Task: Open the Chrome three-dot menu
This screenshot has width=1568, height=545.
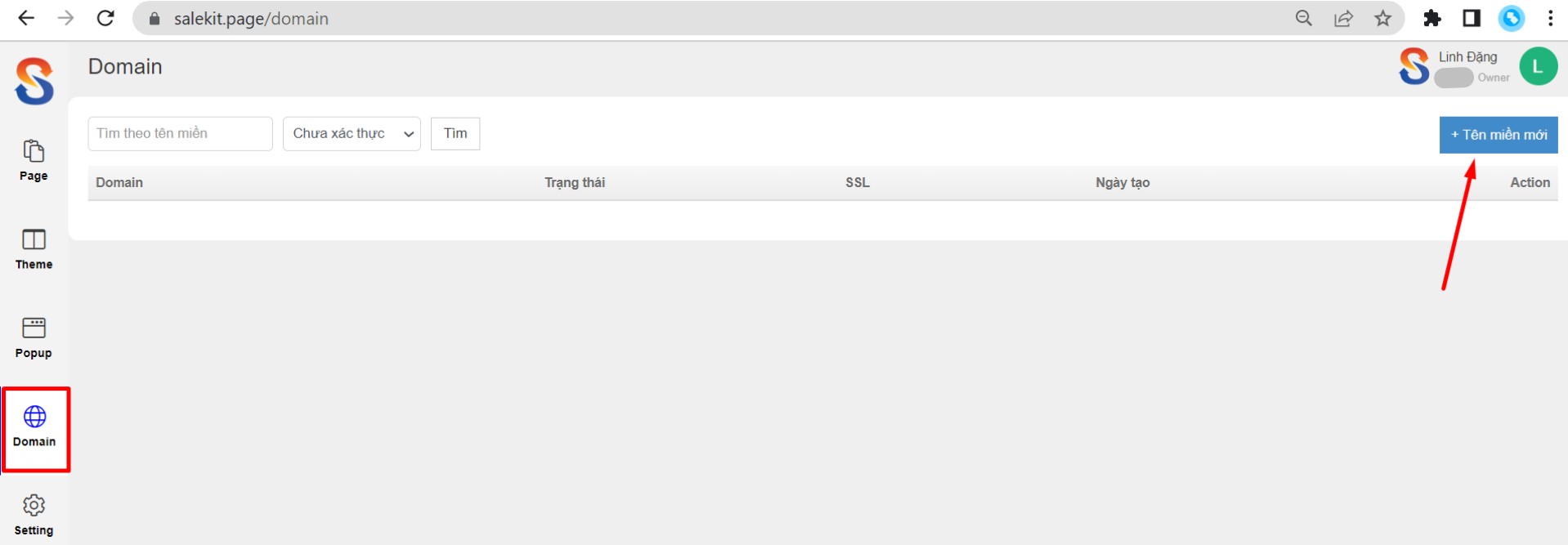Action: point(1550,18)
